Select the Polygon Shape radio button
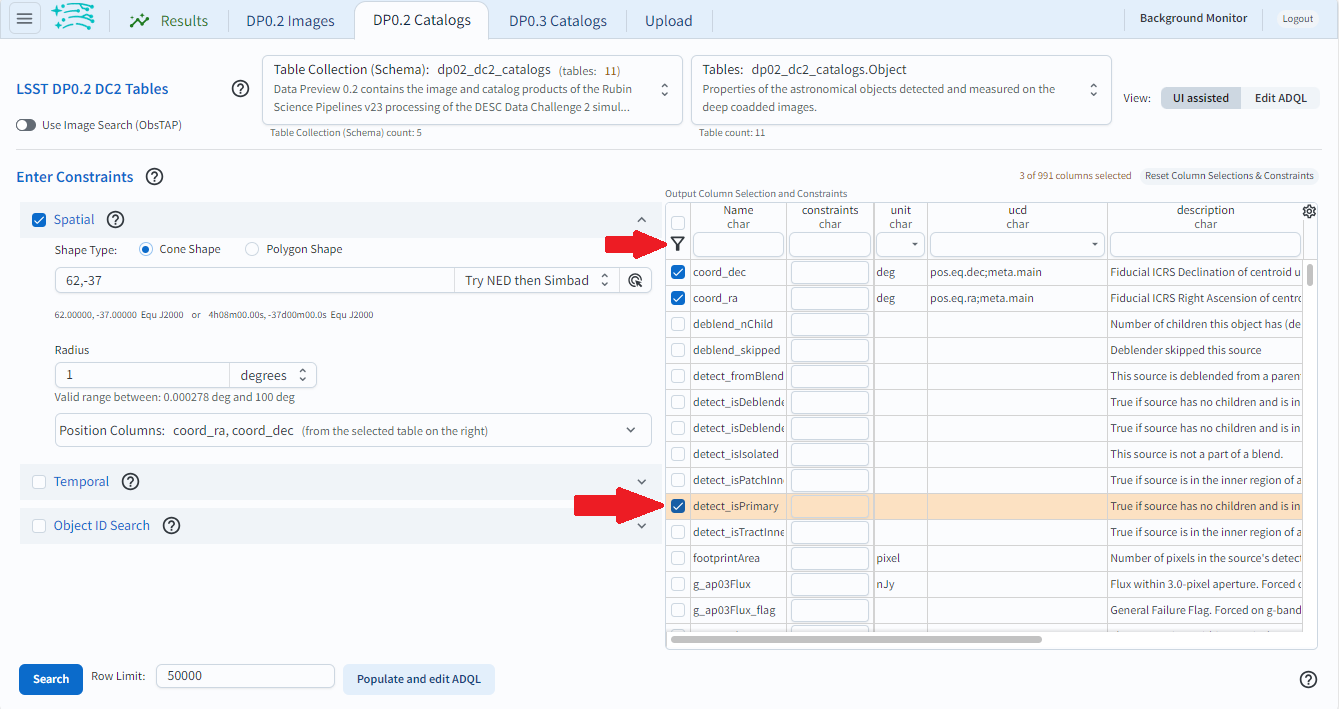 click(251, 248)
